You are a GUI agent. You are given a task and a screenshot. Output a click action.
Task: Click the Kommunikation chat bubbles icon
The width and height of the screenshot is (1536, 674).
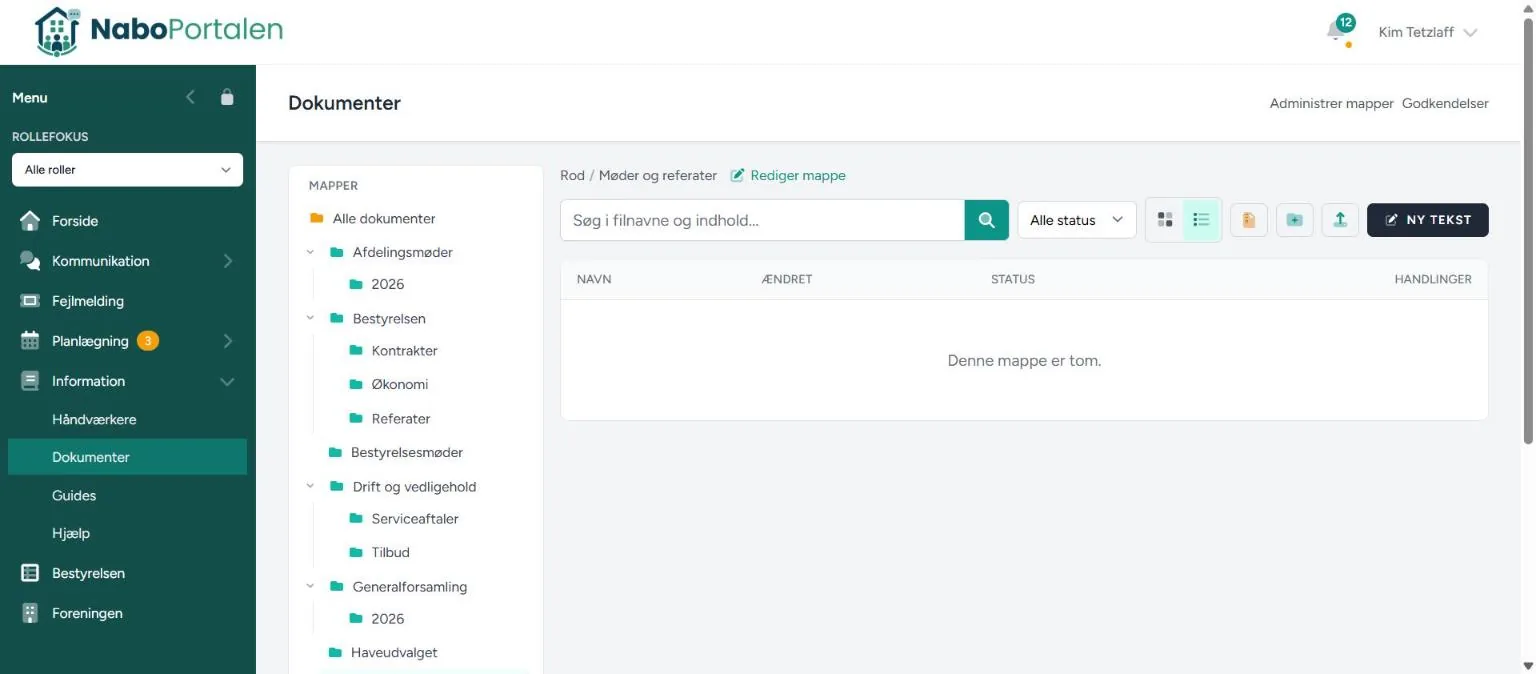(30, 261)
